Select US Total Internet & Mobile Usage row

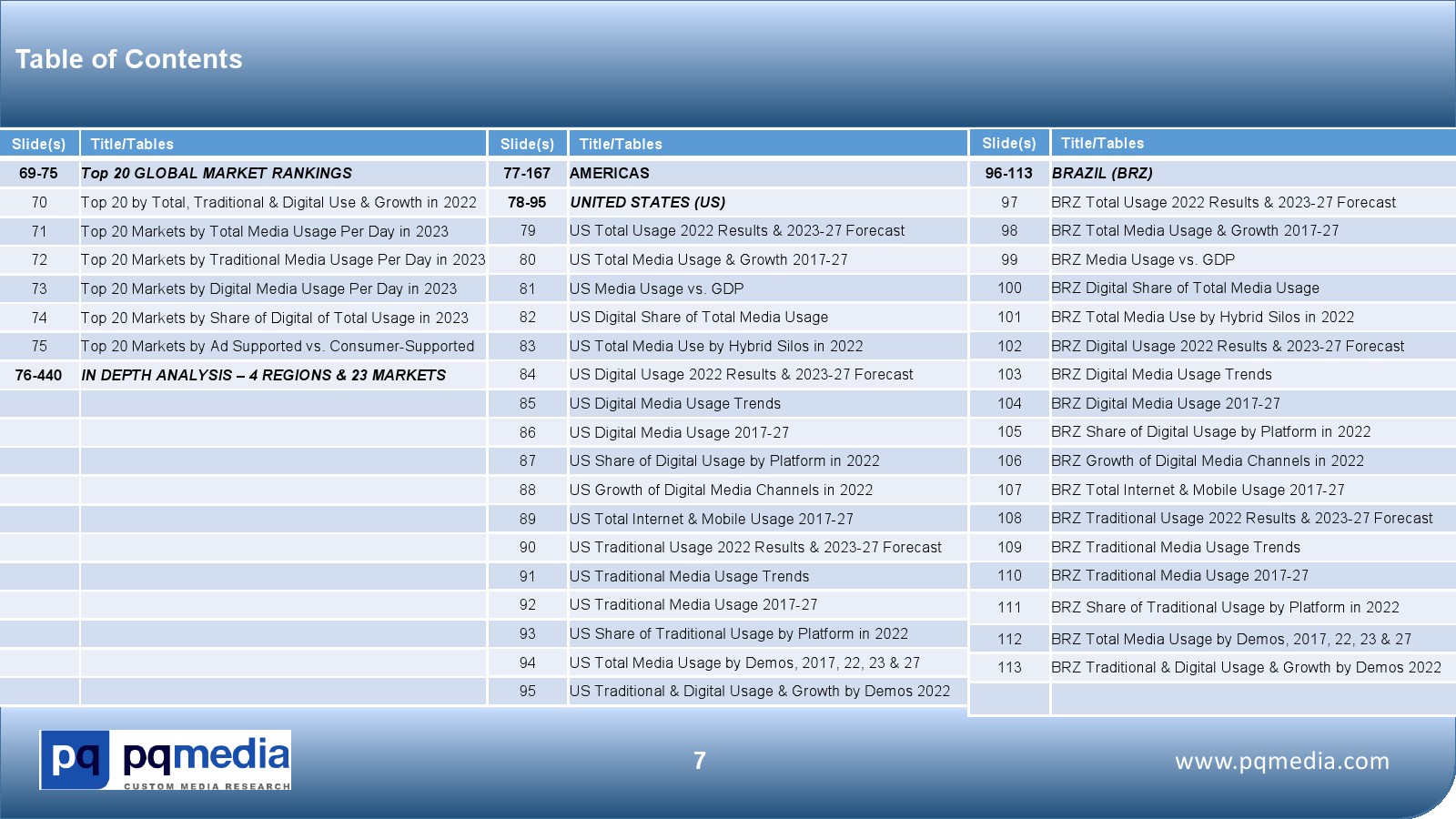tap(711, 519)
